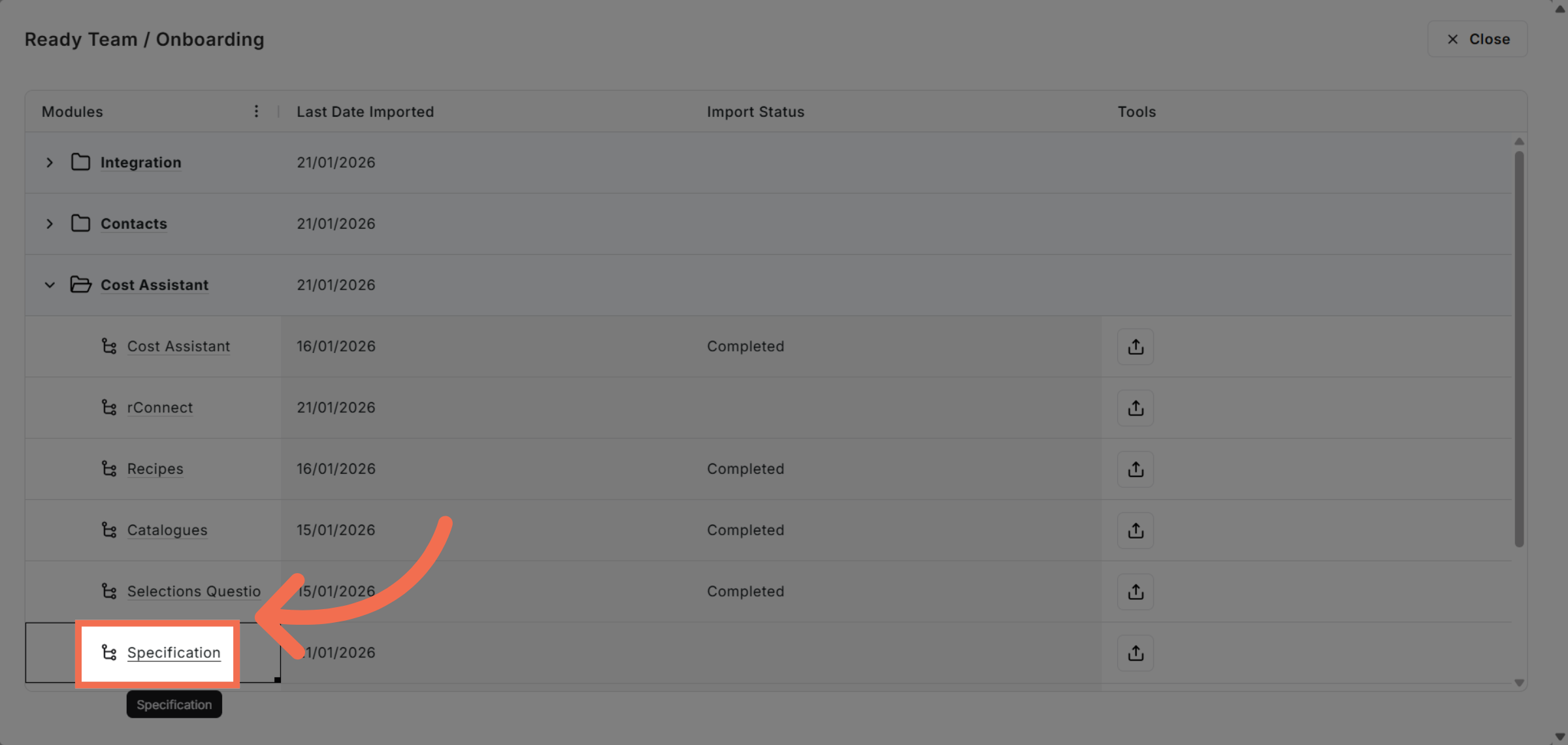Click the Last Date Imported column header
Image resolution: width=1568 pixels, height=745 pixels.
point(365,111)
